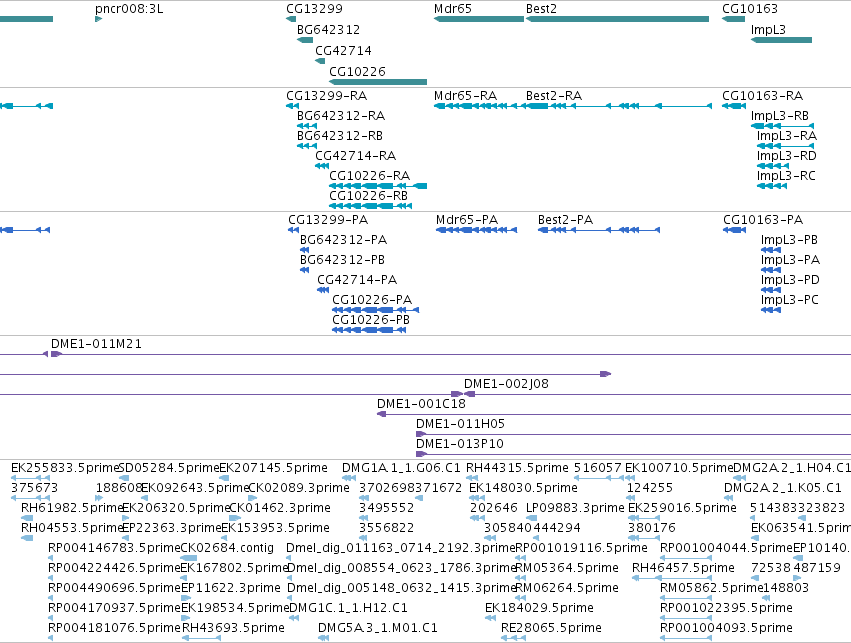
Task: Click the DMG5A.3_1.M01.C1 EST label
Action: tap(378, 629)
